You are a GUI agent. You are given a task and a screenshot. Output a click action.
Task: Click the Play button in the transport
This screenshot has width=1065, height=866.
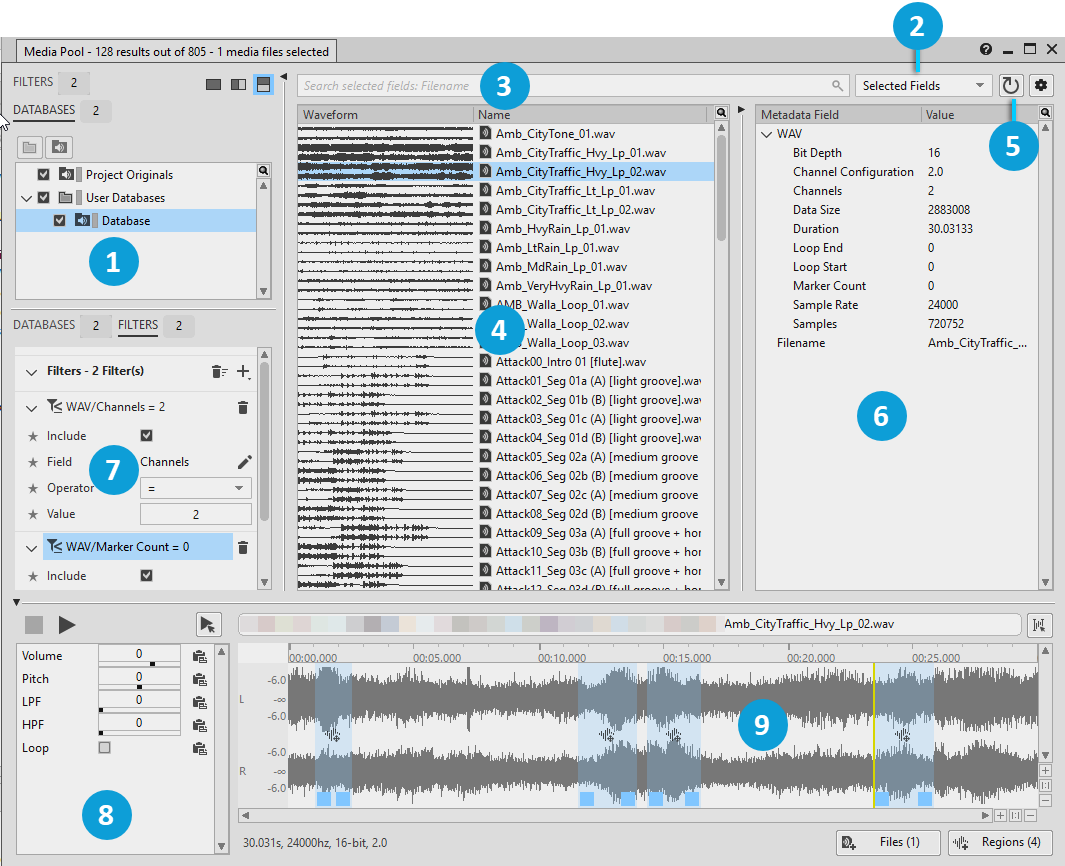coord(67,625)
